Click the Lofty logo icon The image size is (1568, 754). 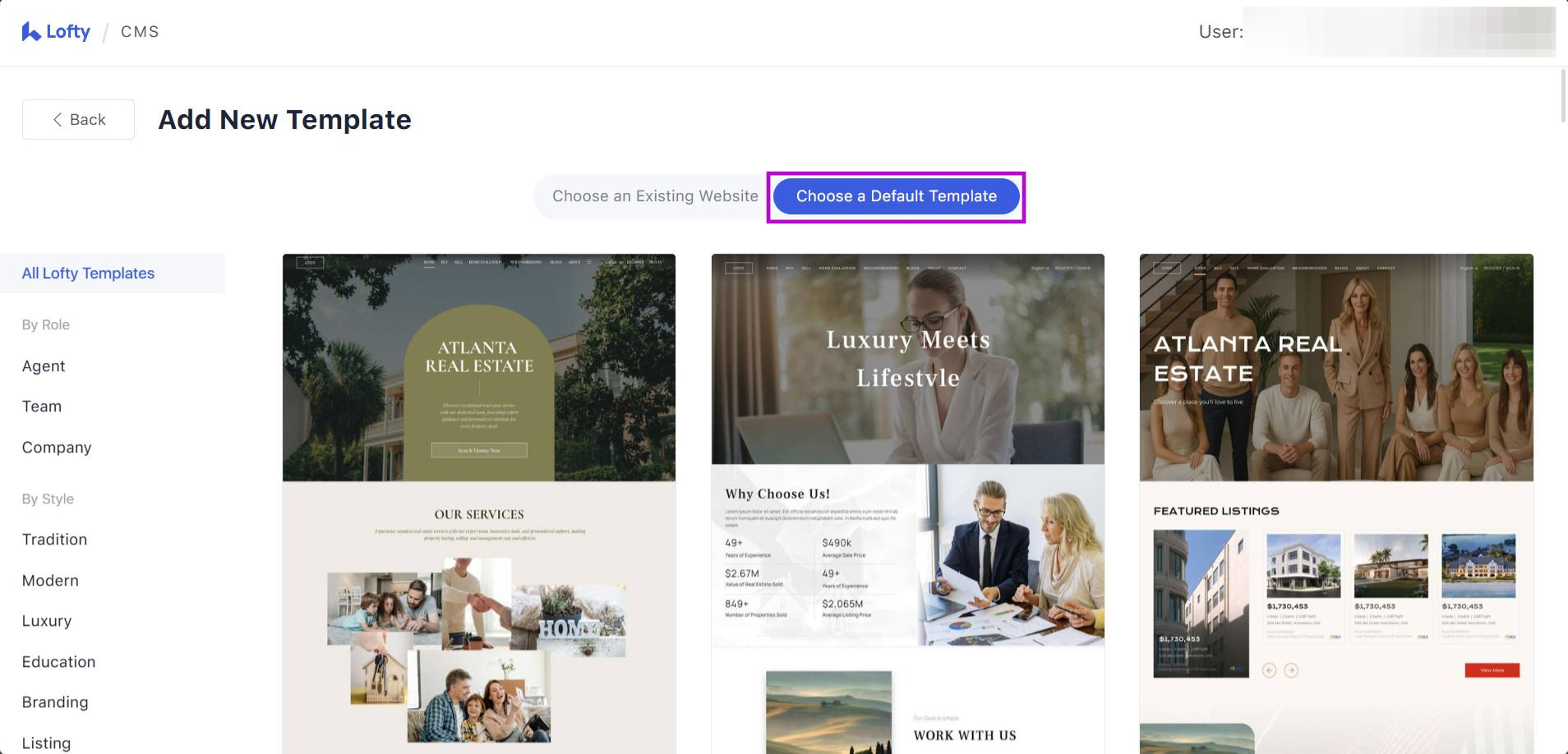30,31
